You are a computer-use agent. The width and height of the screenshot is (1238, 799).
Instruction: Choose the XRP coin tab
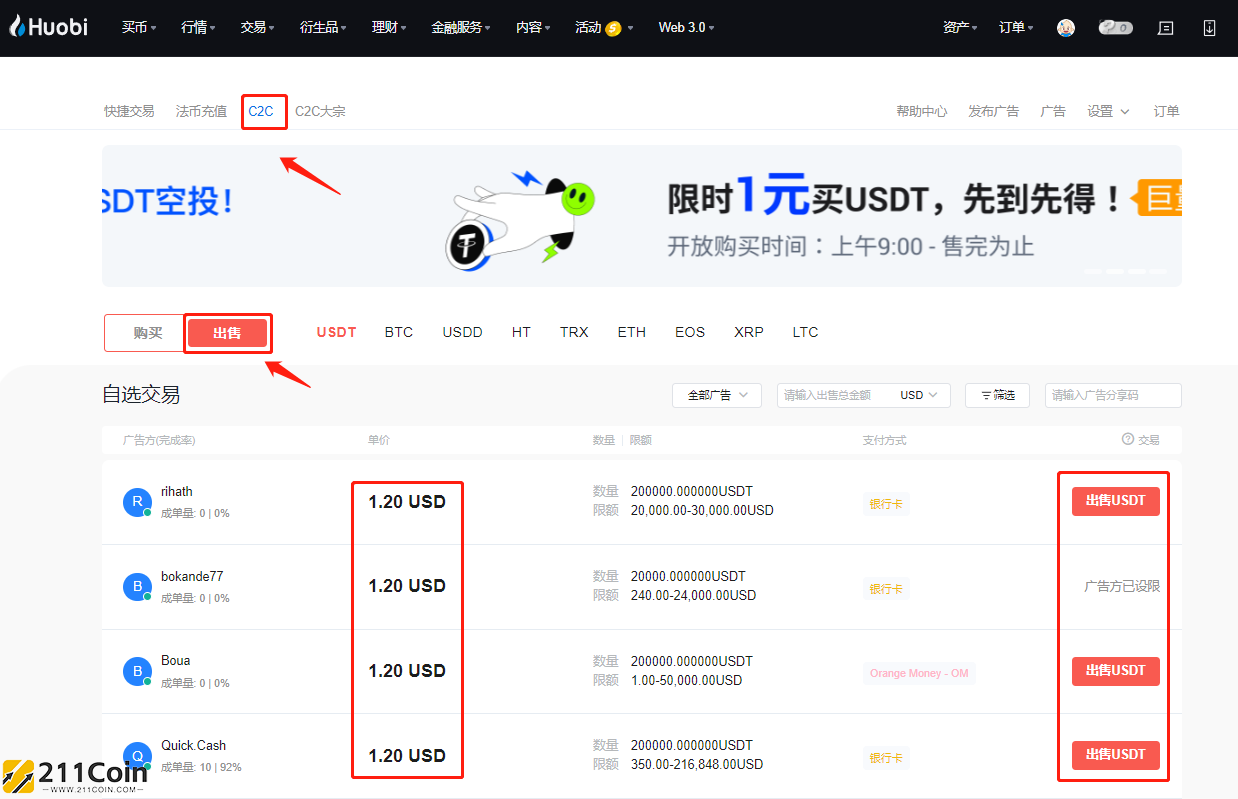(x=749, y=332)
